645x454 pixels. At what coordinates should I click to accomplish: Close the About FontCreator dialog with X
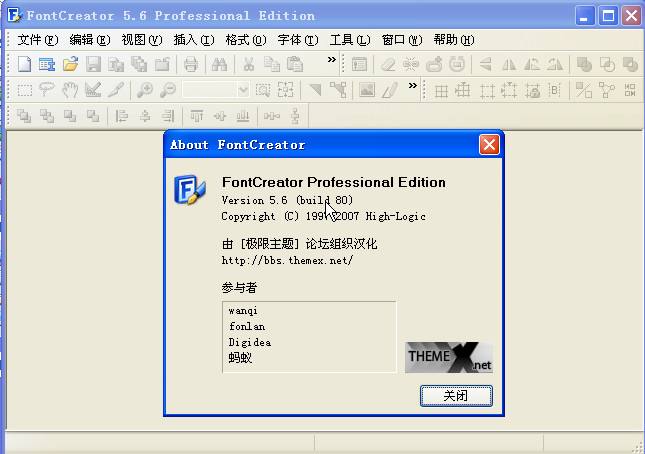[489, 145]
